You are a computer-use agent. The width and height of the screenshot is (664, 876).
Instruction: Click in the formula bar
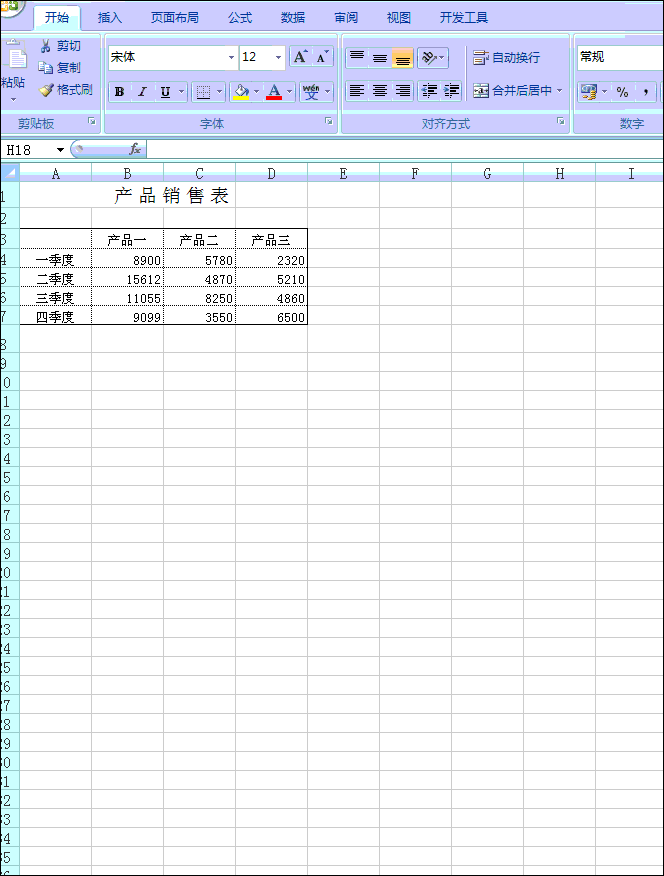coord(405,150)
